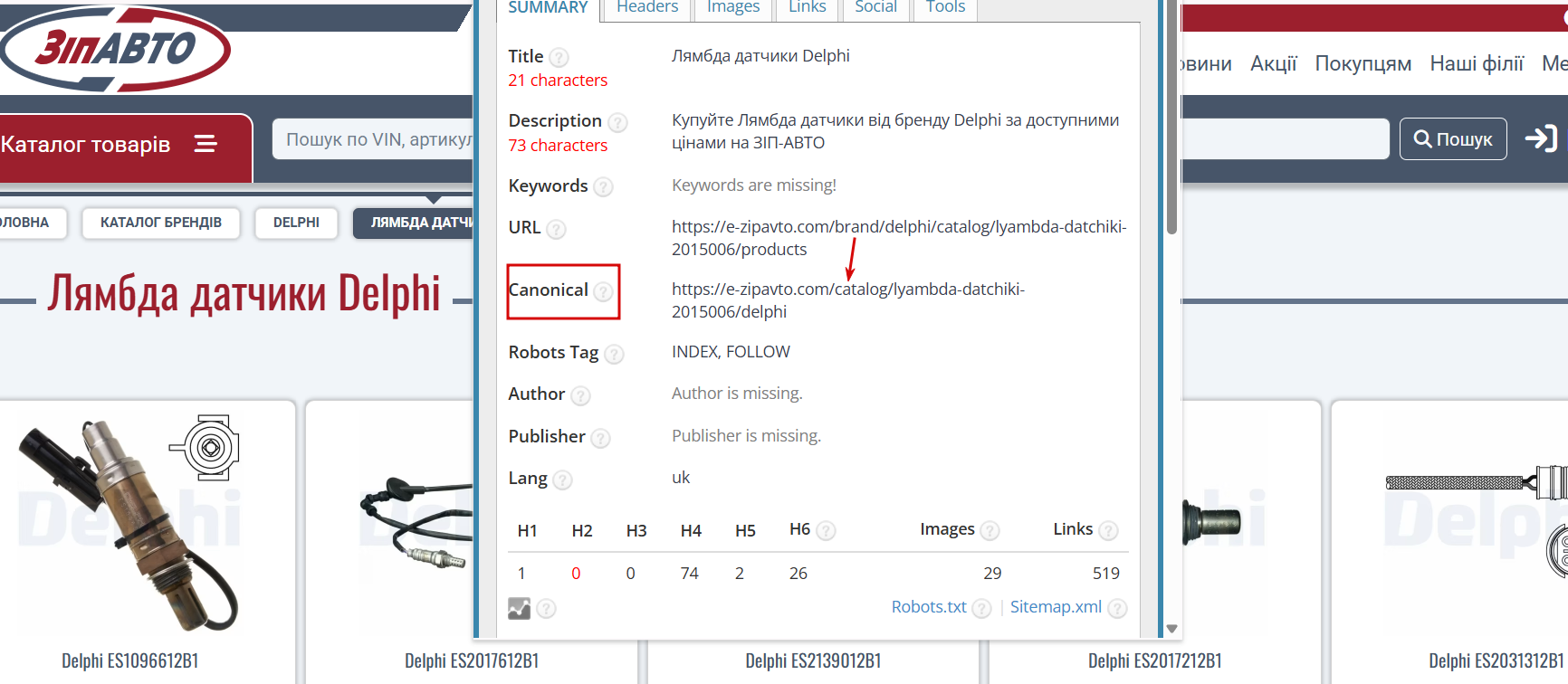Screen dimensions: 1568x684
Task: Click the Delphi ES2031312B1 product title
Action: (x=1496, y=661)
